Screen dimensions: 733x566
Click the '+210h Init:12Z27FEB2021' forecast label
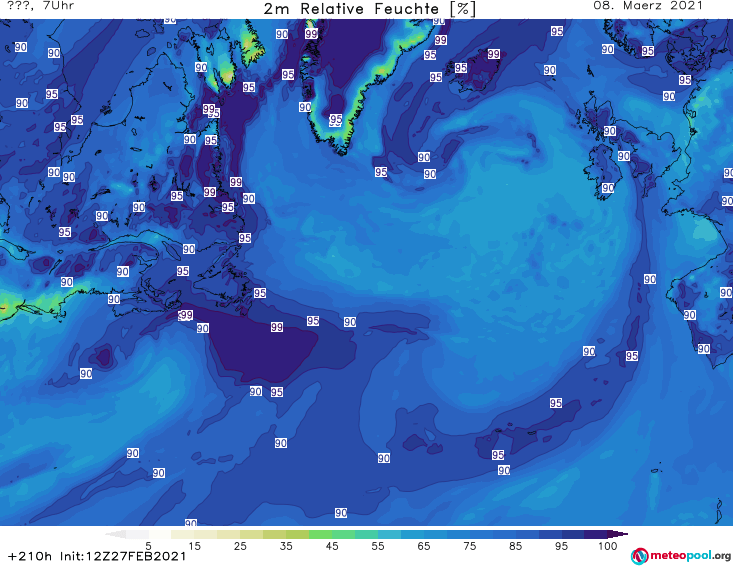97,556
